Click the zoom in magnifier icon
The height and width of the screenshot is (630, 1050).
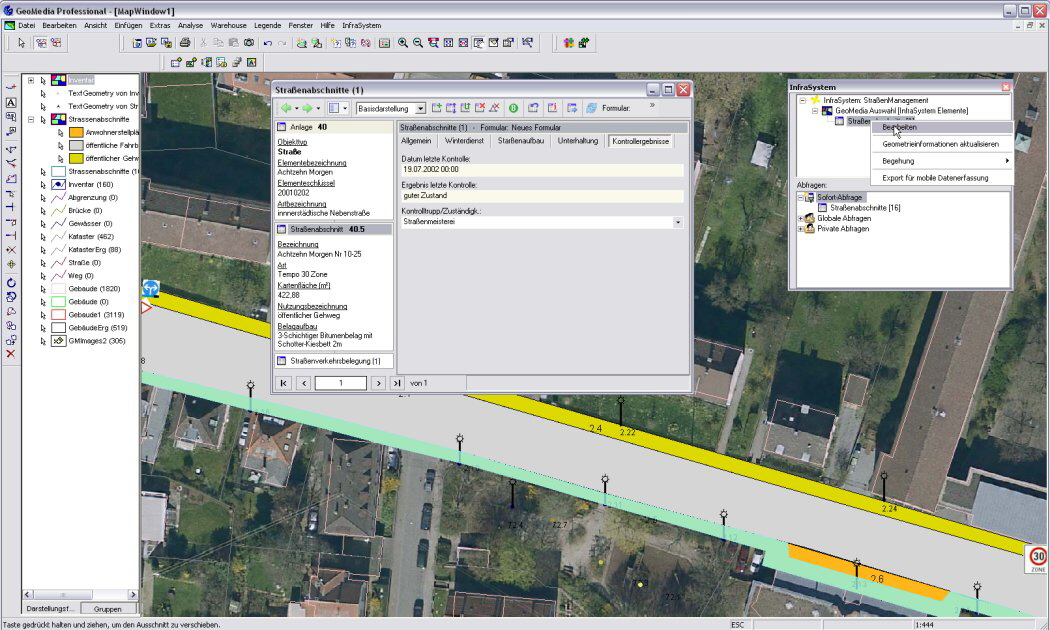[402, 43]
